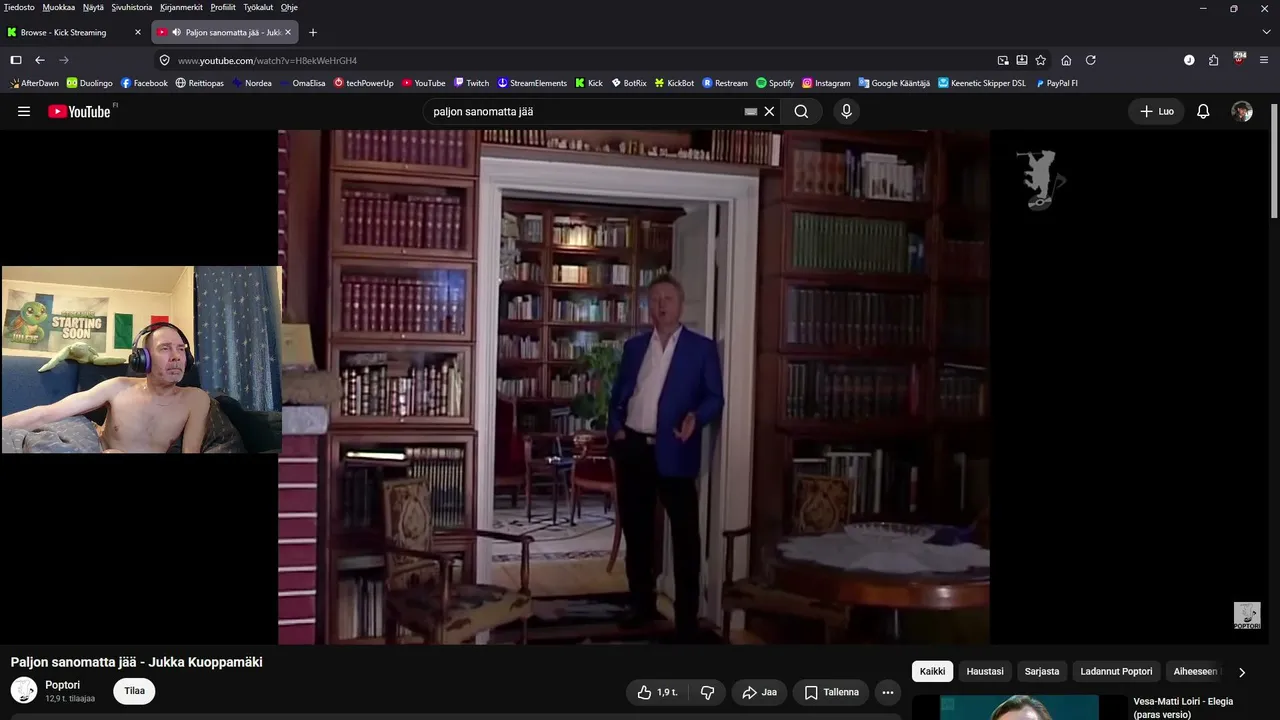
Task: Dislike the video with thumbs down
Action: [707, 692]
